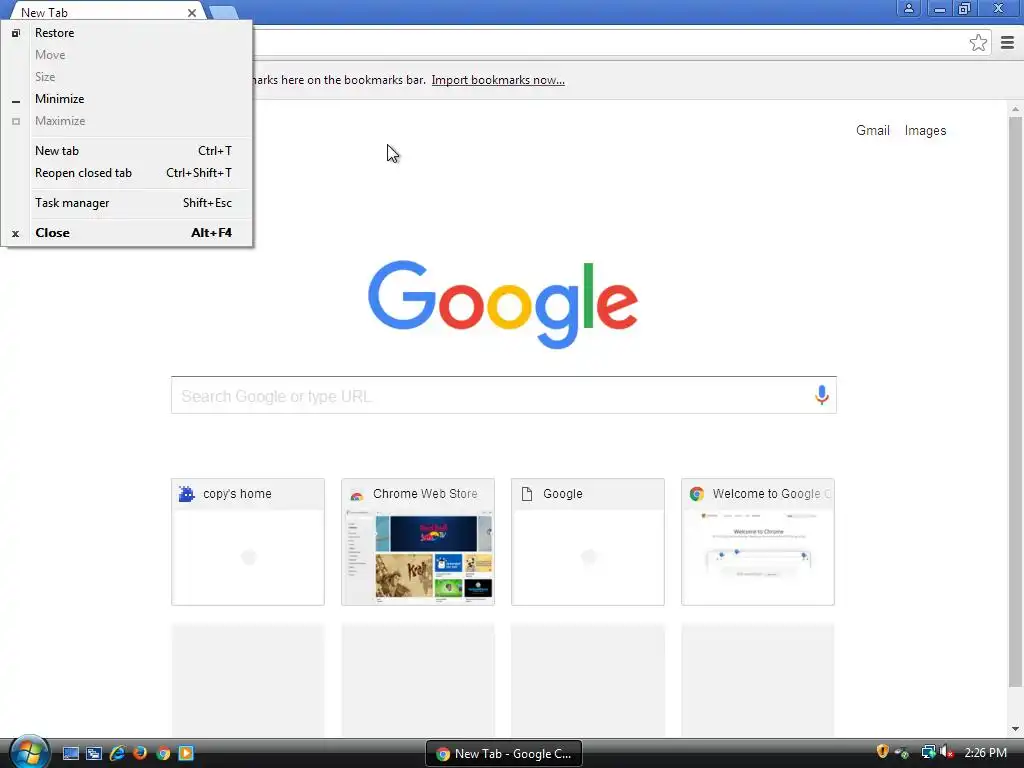Launch media player quick launch icon

click(186, 754)
